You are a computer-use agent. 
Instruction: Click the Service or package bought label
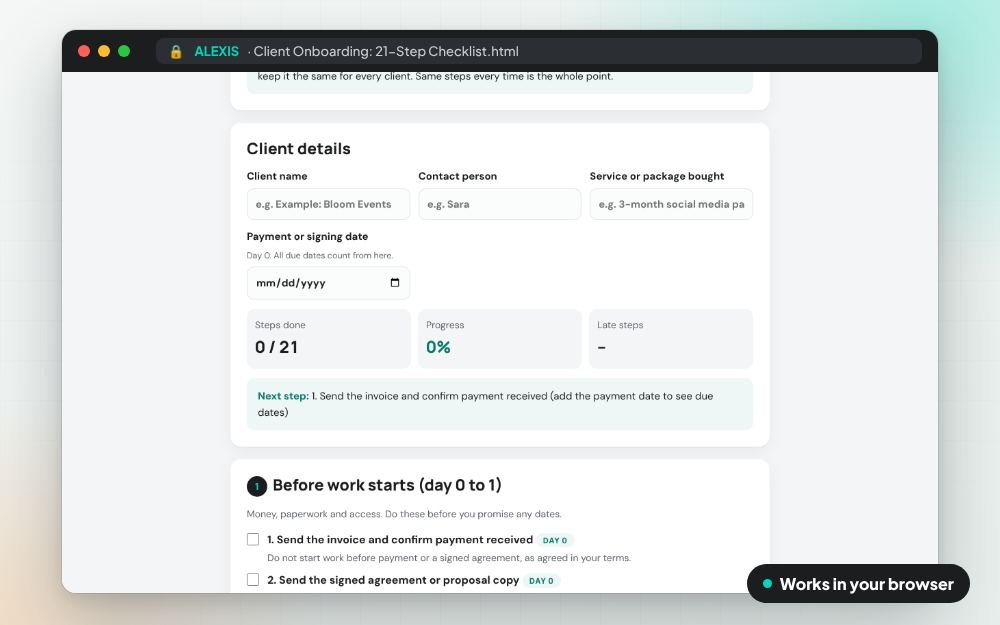point(657,176)
